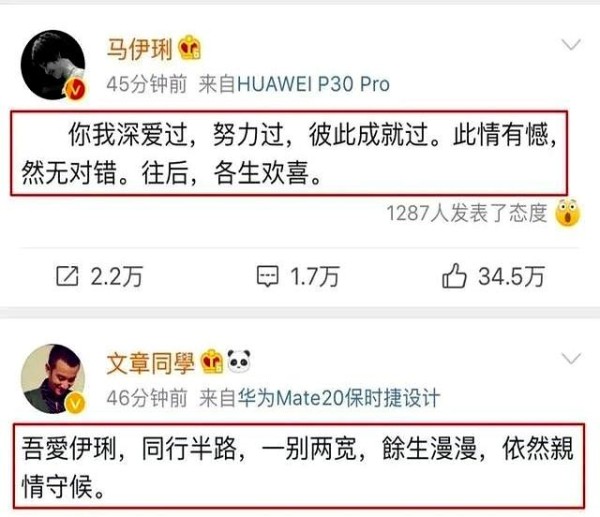Click the gold verified V badge on 文章同學's avatar
Screen dimensions: 600x517
[75, 404]
